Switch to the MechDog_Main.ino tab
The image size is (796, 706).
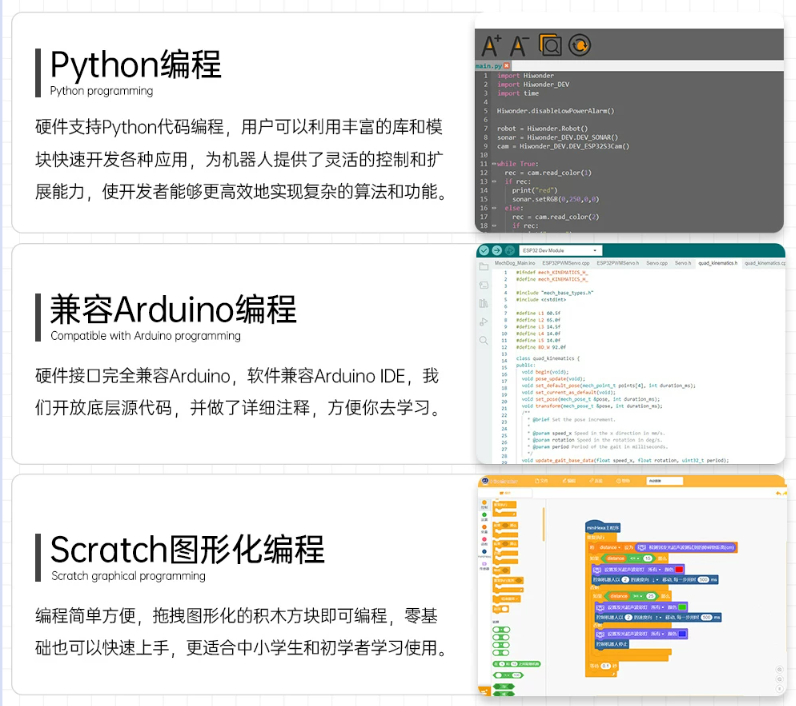514,263
